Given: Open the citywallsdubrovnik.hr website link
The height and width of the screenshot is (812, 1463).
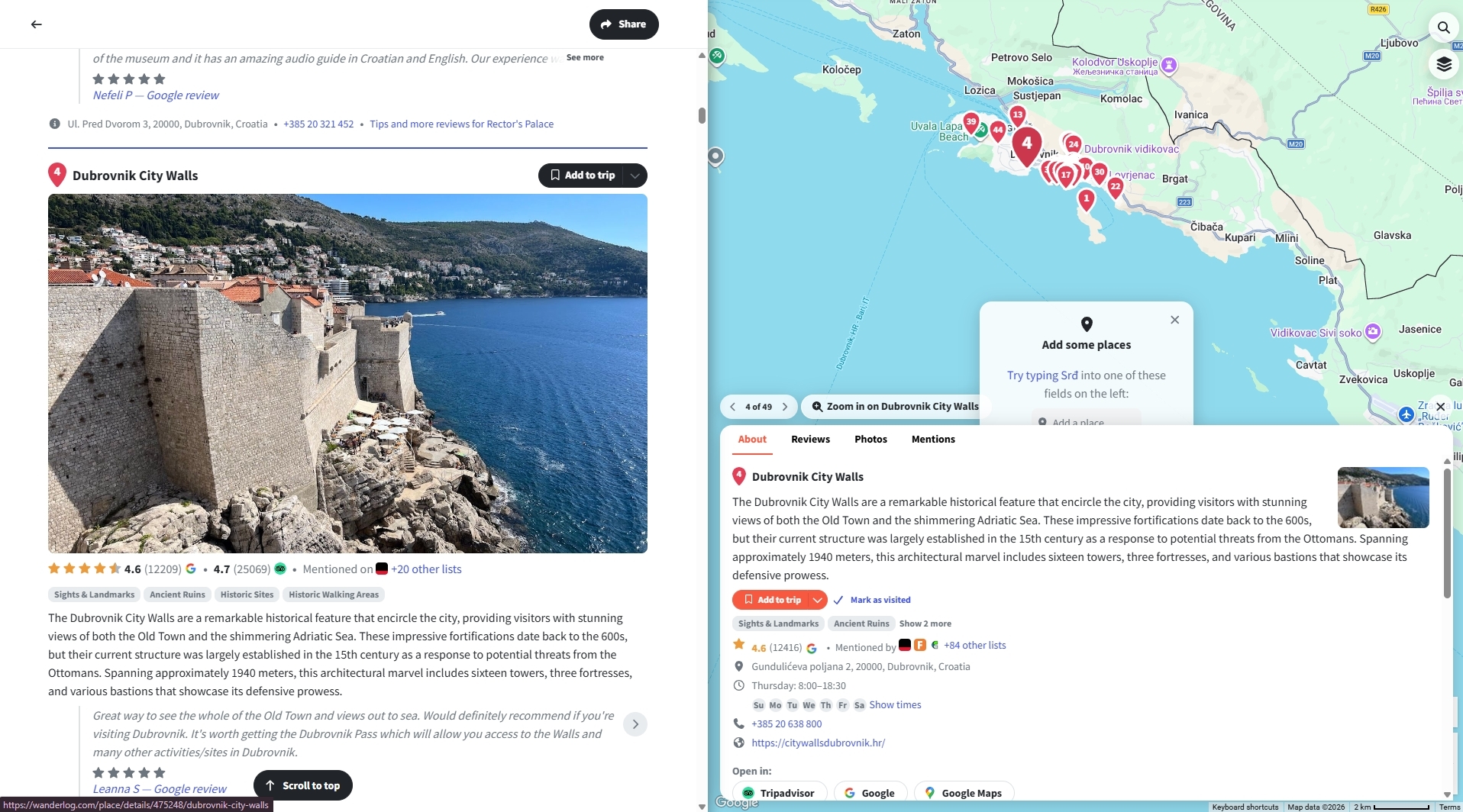Looking at the screenshot, I should pos(818,743).
